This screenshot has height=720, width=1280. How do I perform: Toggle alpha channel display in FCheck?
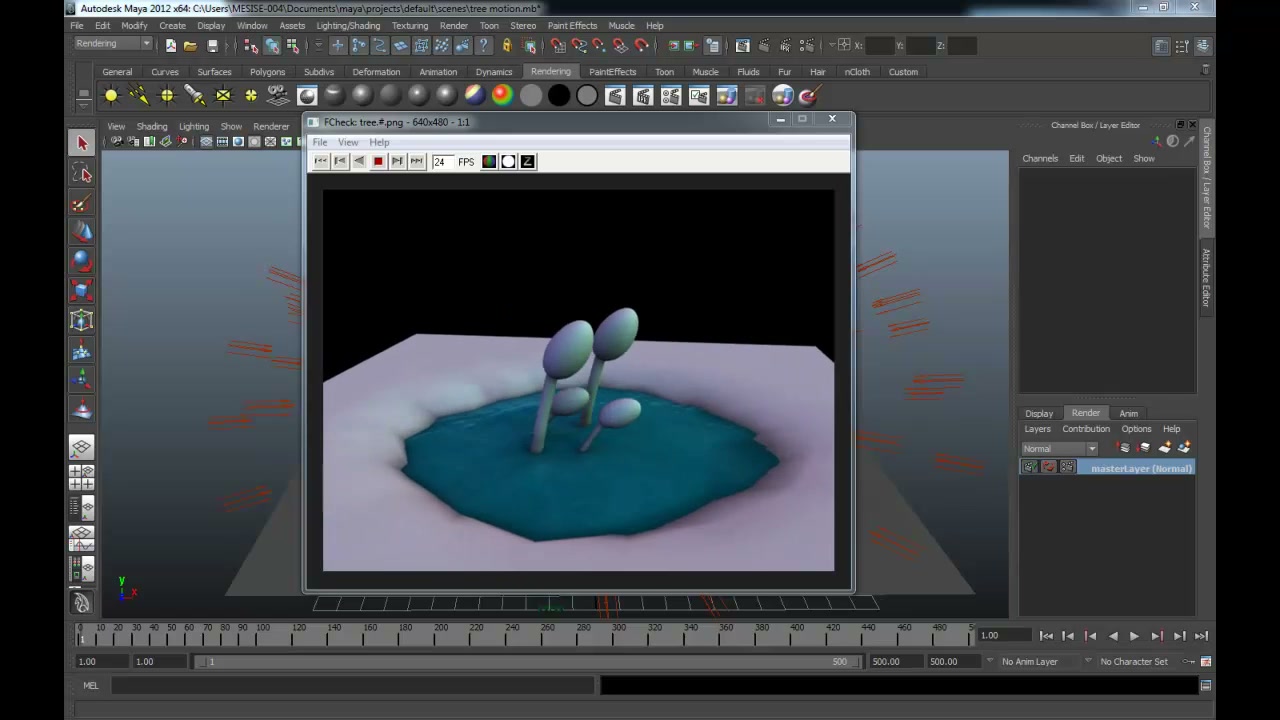(x=508, y=161)
